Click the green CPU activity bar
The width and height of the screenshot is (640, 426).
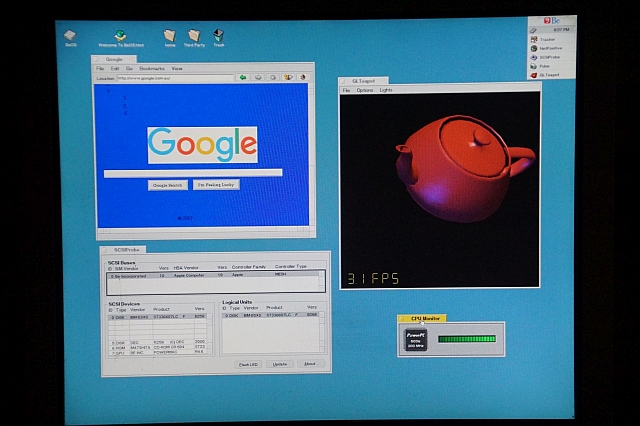[467, 339]
